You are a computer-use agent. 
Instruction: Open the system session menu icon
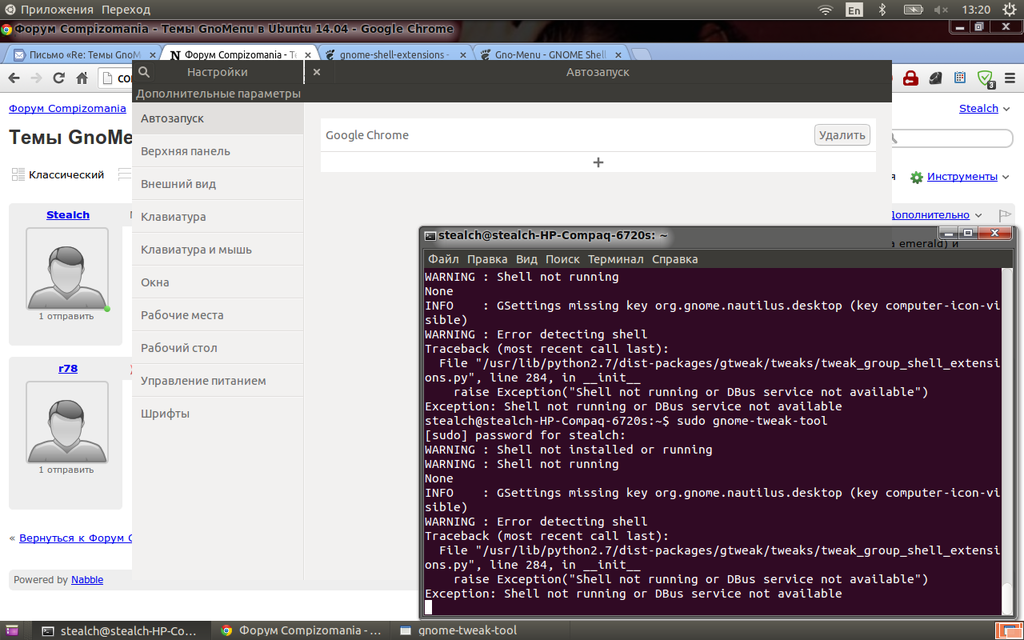point(1008,9)
